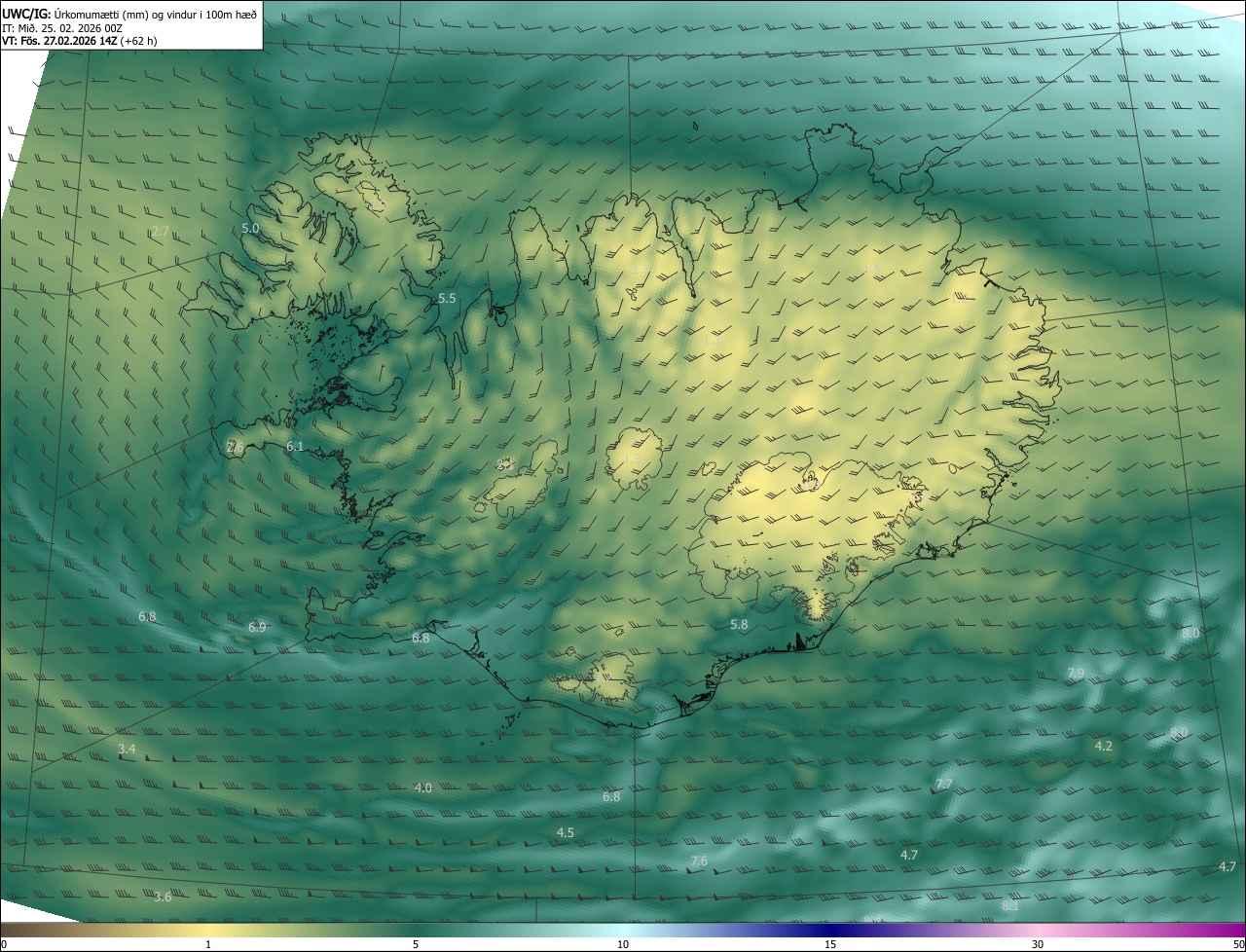Select the color scale tick label "50"

point(1238,944)
